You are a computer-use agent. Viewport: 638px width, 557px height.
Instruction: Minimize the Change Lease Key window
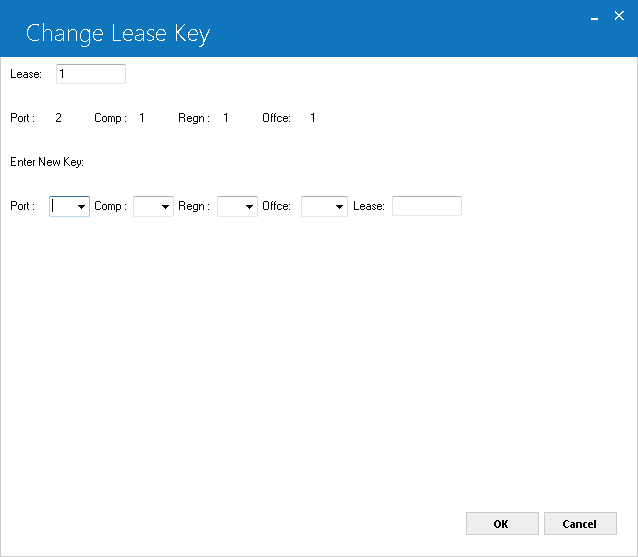(594, 17)
